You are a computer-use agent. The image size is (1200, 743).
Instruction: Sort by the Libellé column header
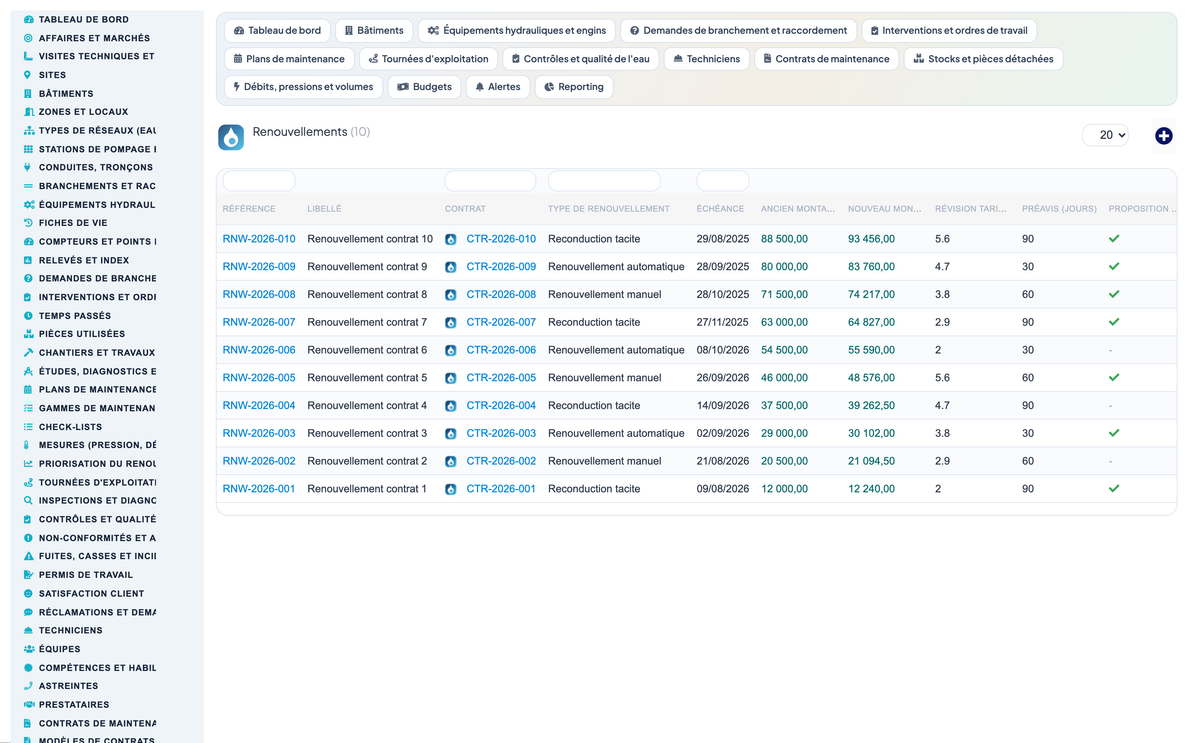[324, 209]
